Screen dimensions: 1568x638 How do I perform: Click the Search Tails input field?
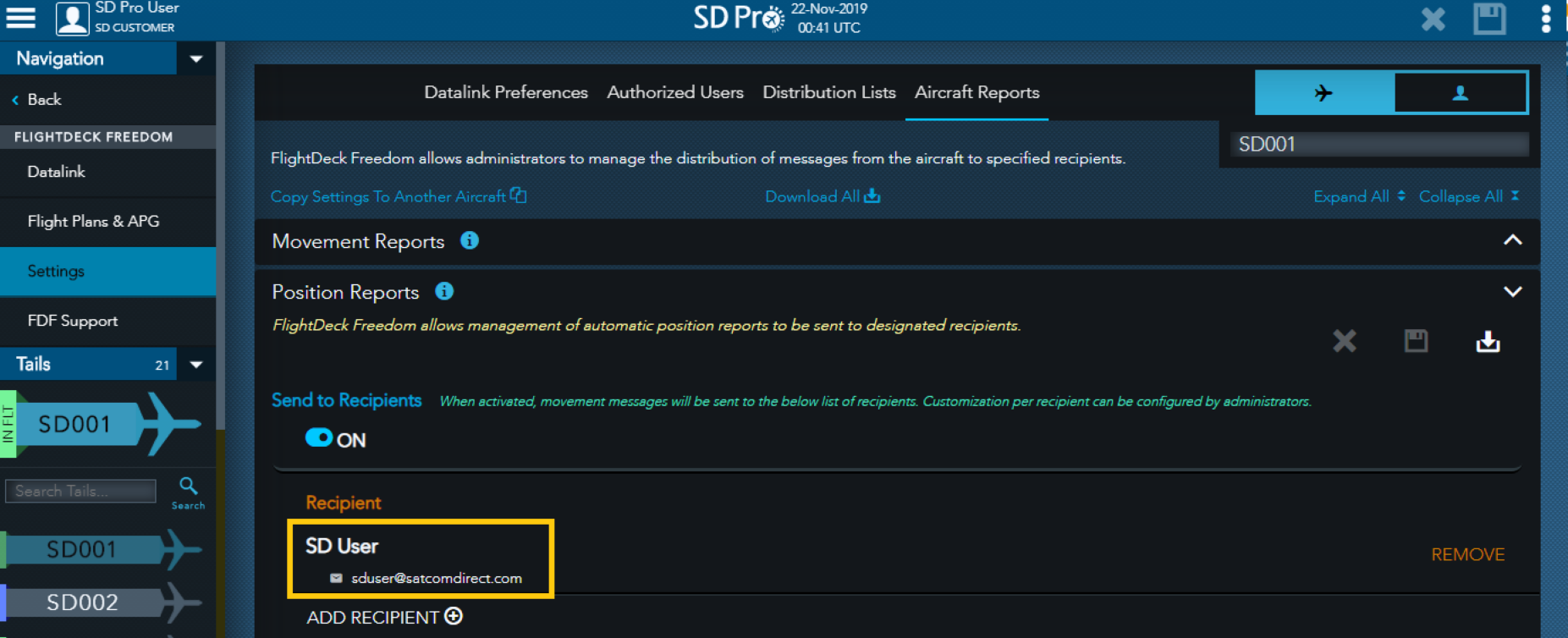[x=80, y=491]
